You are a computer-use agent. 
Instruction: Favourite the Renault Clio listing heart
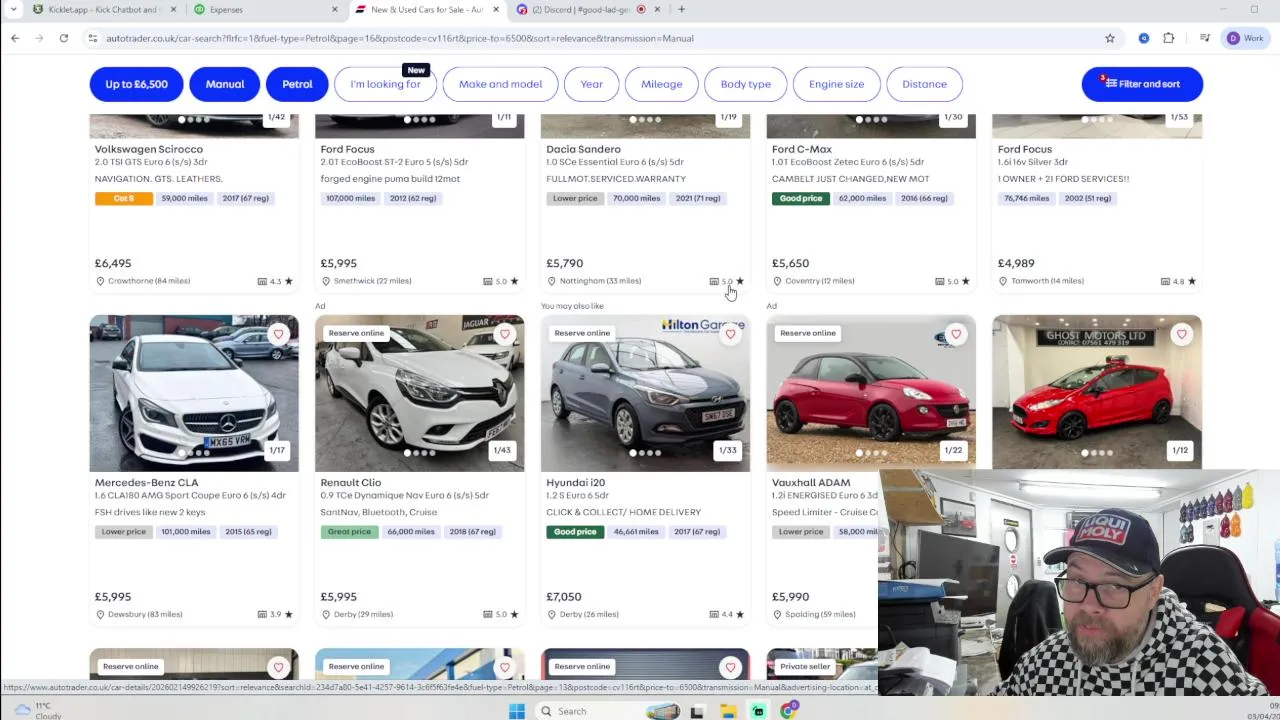coord(504,334)
